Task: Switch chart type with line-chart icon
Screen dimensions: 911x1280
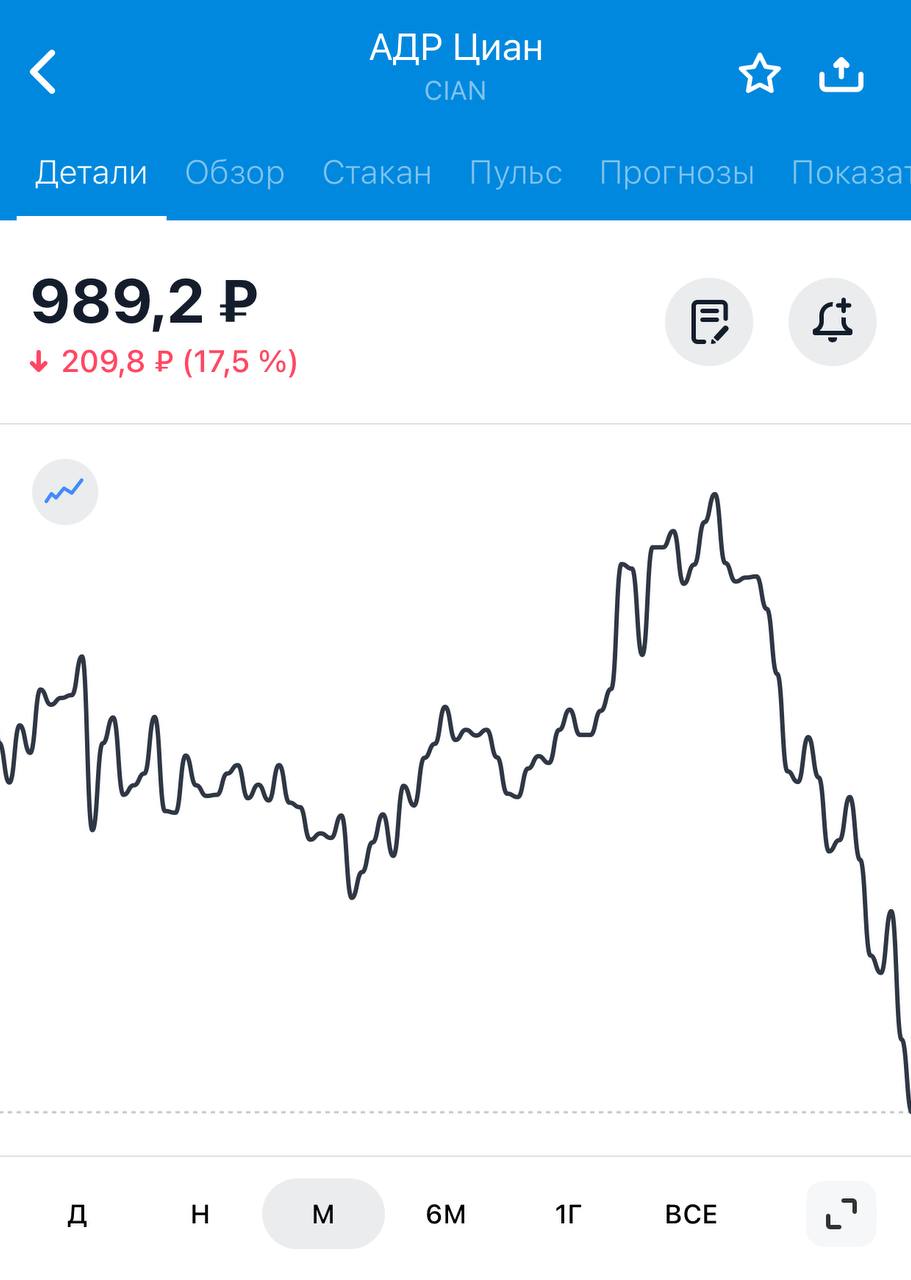Action: [65, 491]
